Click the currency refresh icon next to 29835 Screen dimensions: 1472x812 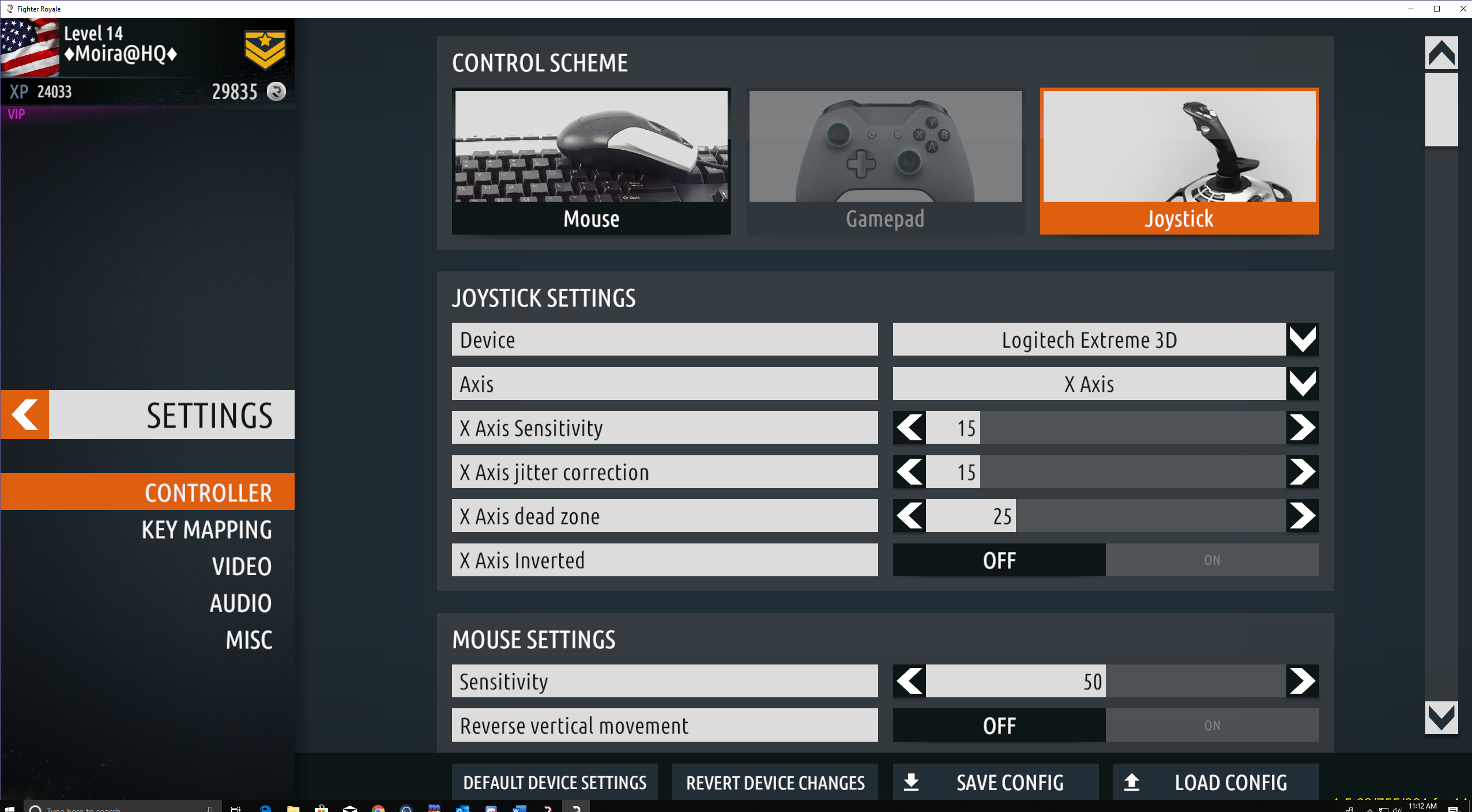click(276, 92)
